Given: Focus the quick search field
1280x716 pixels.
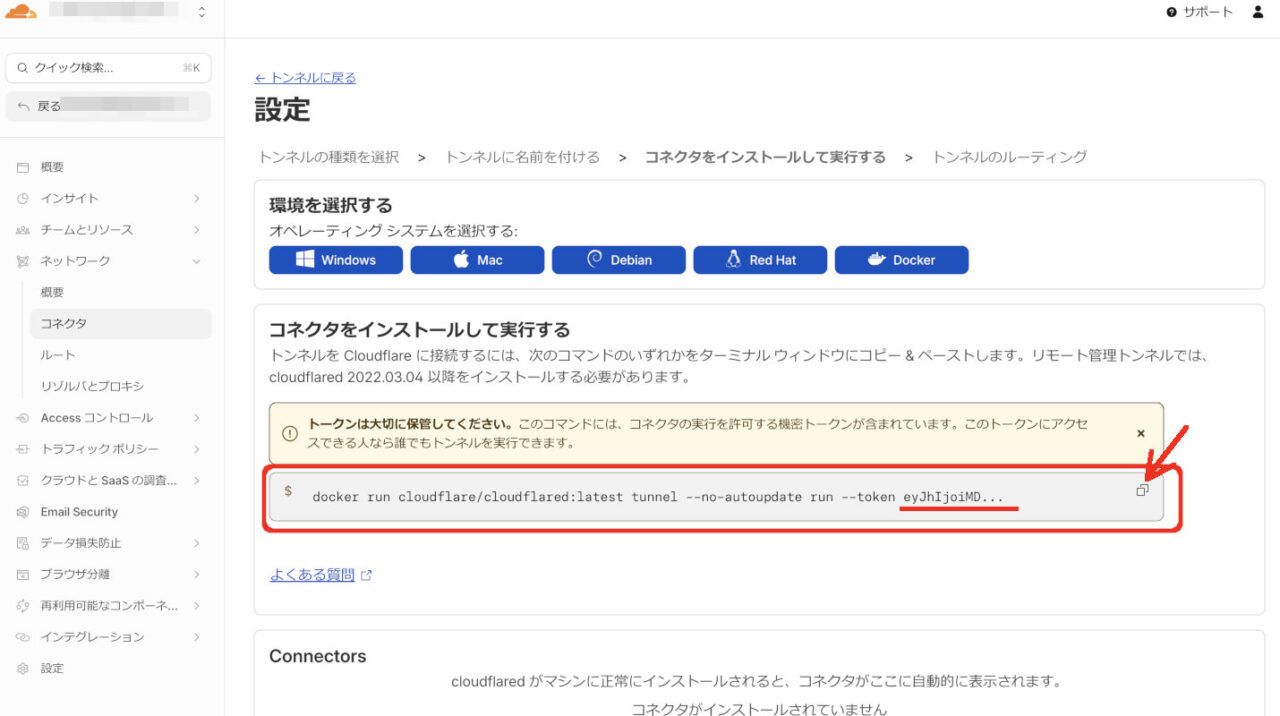Looking at the screenshot, I should click(x=108, y=68).
